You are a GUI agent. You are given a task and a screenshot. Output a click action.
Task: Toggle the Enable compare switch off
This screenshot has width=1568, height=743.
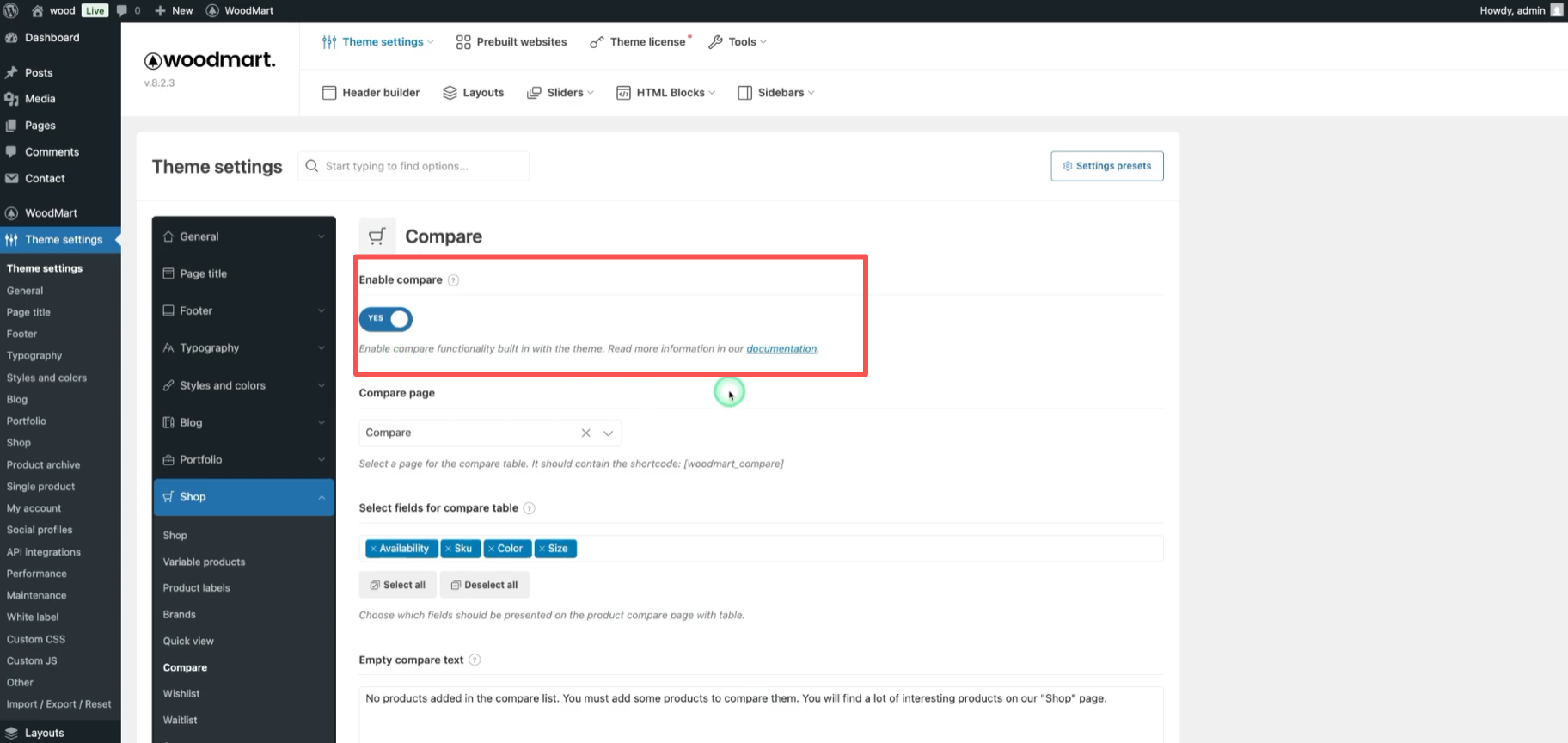pyautogui.click(x=386, y=319)
